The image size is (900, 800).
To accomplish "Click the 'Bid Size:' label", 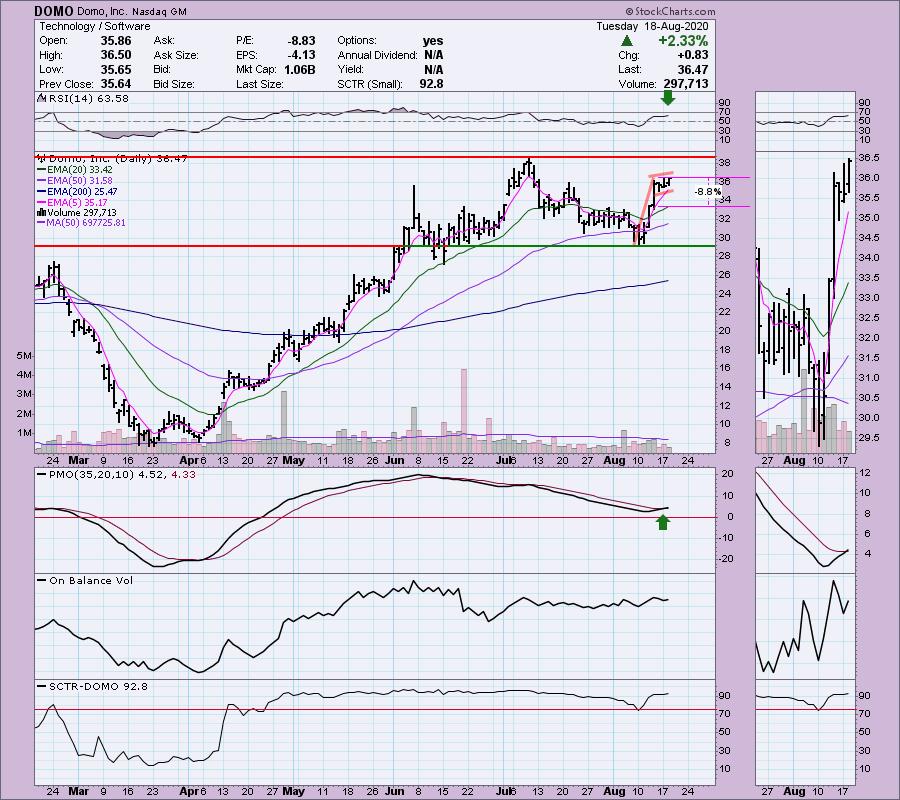I will pos(174,84).
